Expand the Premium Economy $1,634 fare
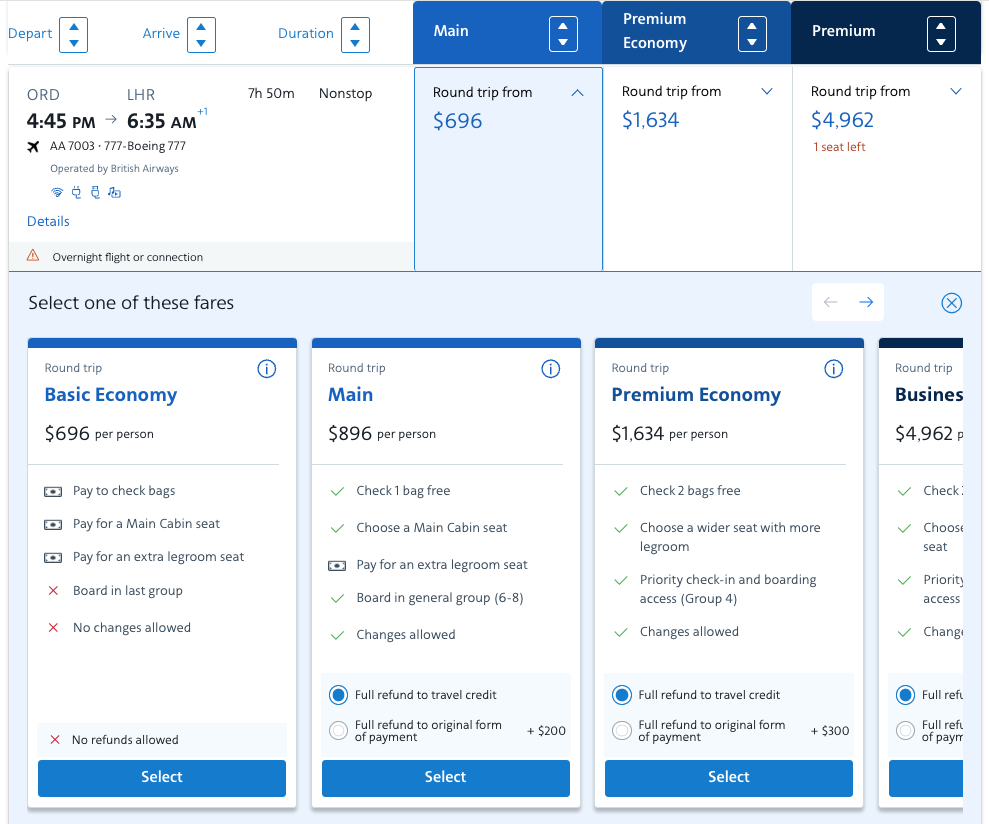The height and width of the screenshot is (824, 989). click(x=767, y=92)
